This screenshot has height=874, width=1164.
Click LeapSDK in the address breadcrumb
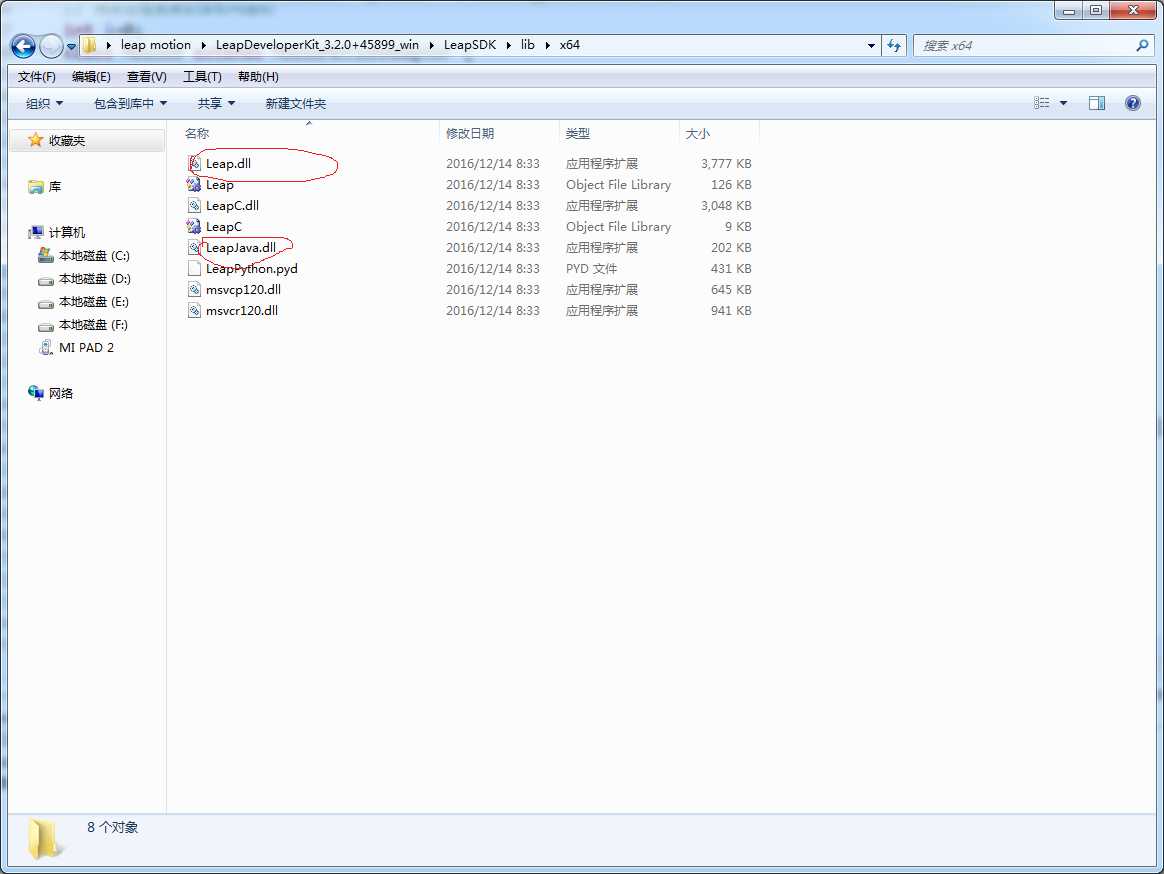click(x=470, y=45)
